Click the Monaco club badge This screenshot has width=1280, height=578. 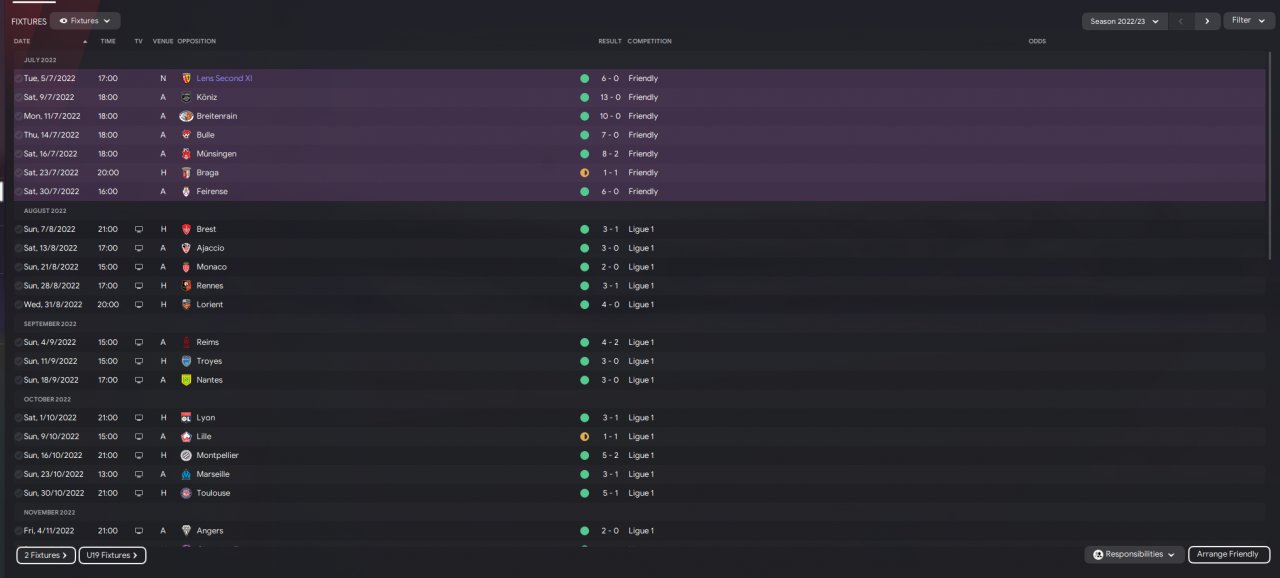186,267
